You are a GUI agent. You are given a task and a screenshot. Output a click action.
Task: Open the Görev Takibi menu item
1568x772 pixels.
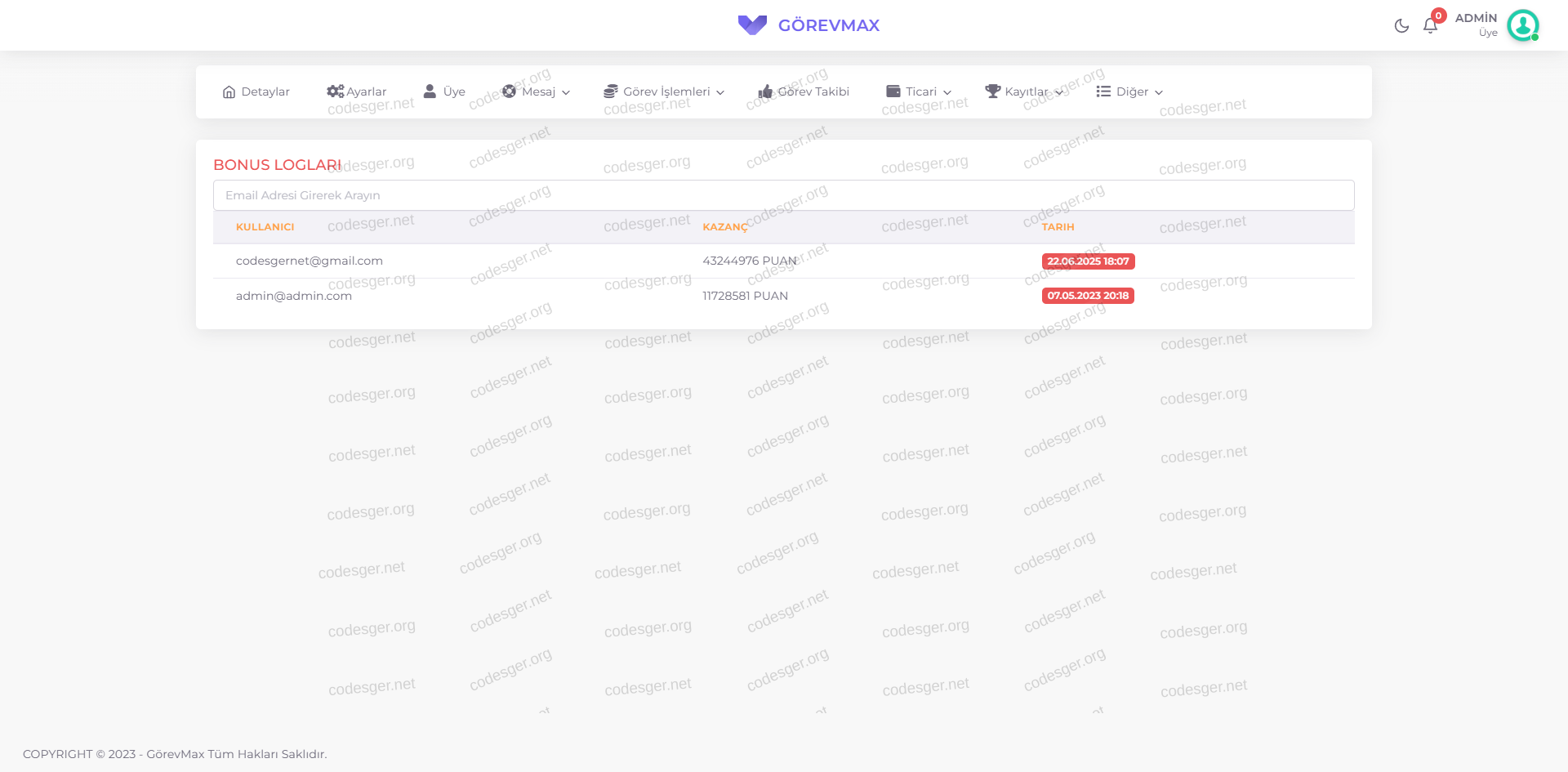pos(813,91)
